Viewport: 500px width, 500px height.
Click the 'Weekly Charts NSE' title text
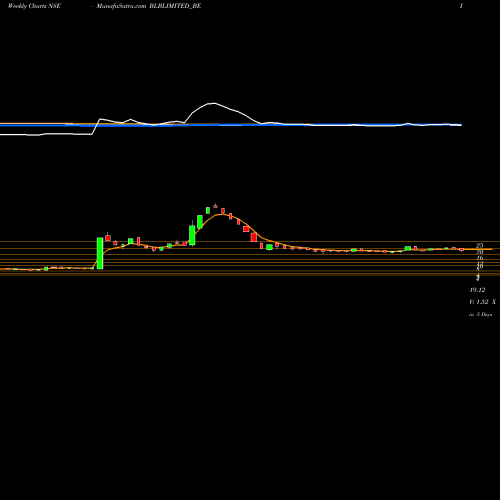click(x=34, y=6)
